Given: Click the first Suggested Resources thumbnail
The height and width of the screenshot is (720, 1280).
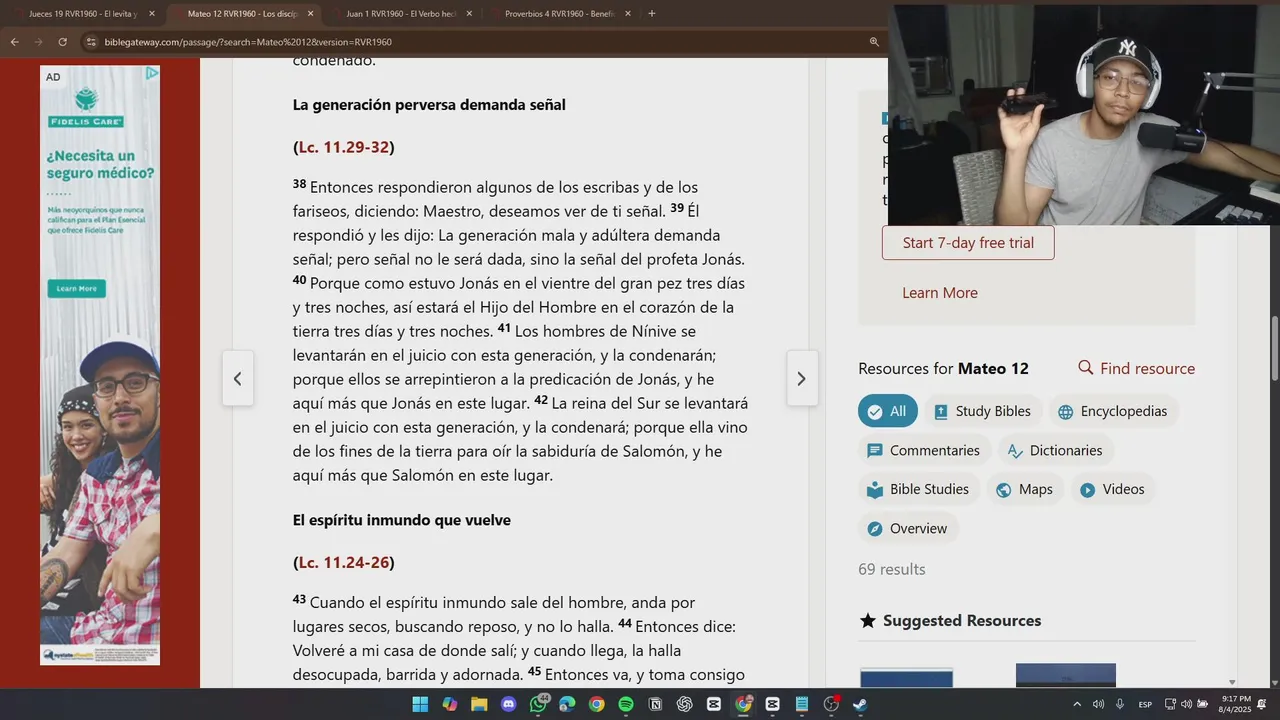Looking at the screenshot, I should [x=906, y=678].
